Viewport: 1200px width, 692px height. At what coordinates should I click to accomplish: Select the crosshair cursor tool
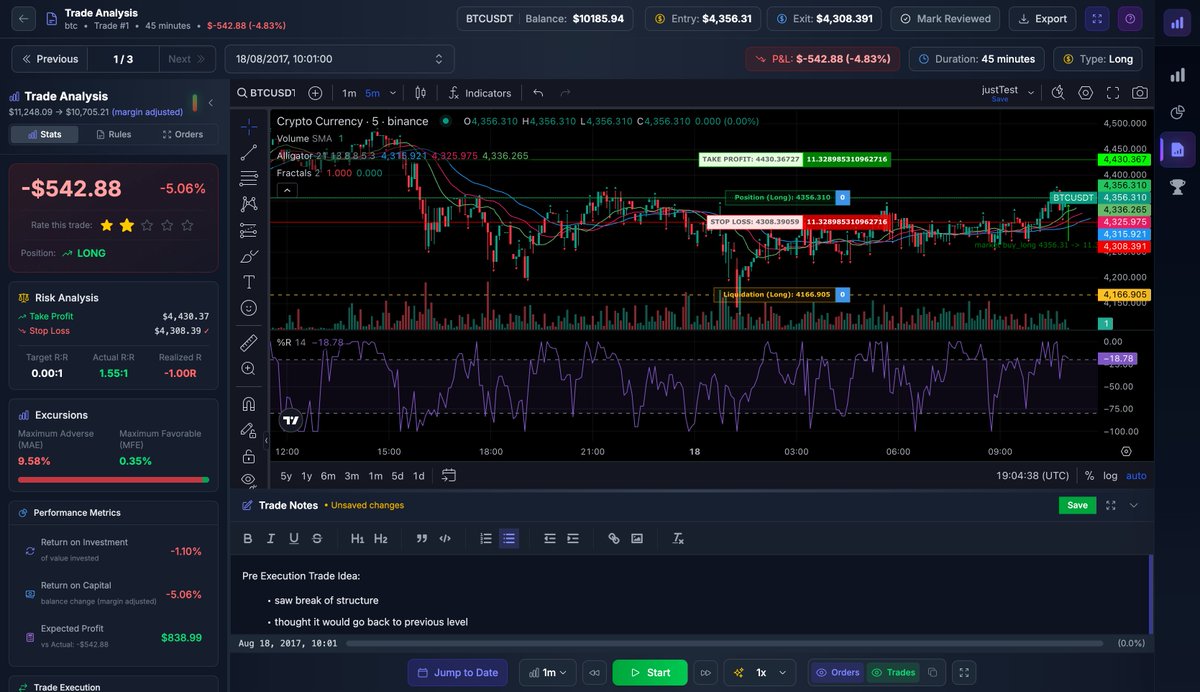click(x=249, y=126)
